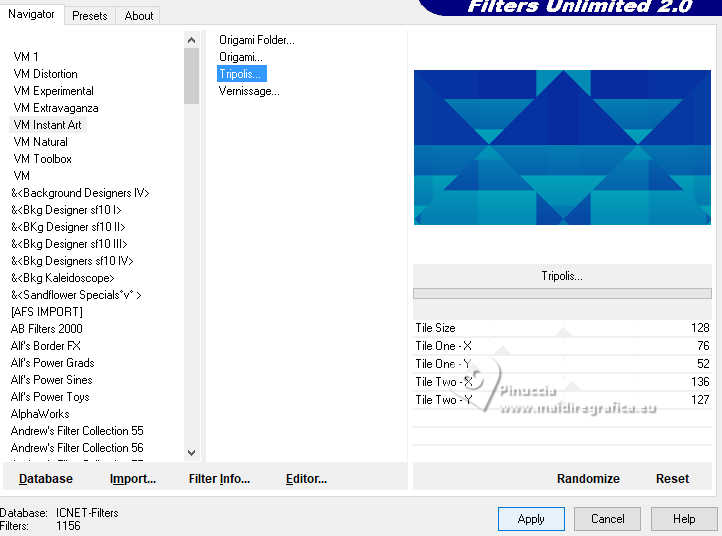Select the plain VM category

pyautogui.click(x=22, y=176)
